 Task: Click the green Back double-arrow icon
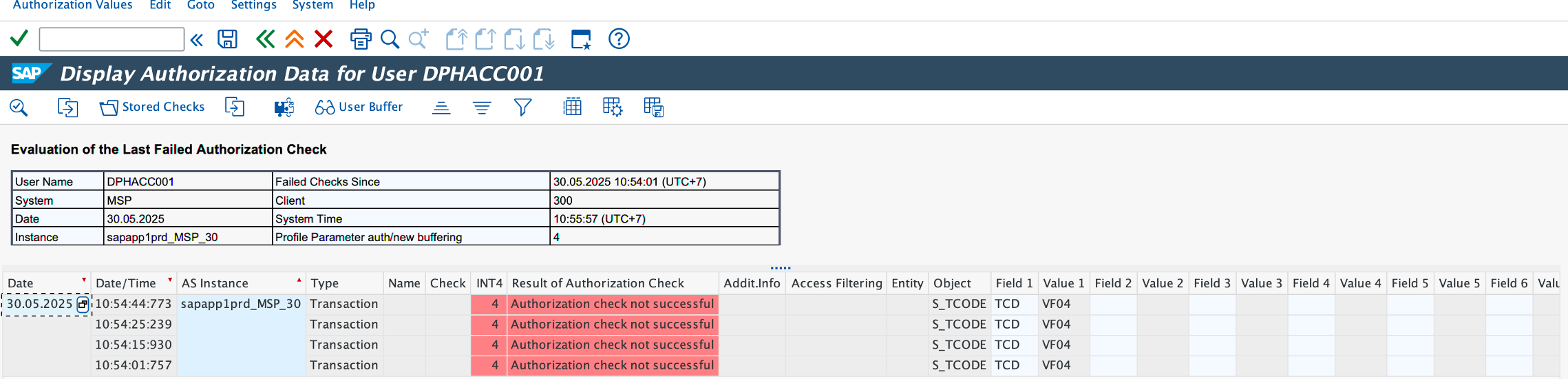pyautogui.click(x=265, y=39)
